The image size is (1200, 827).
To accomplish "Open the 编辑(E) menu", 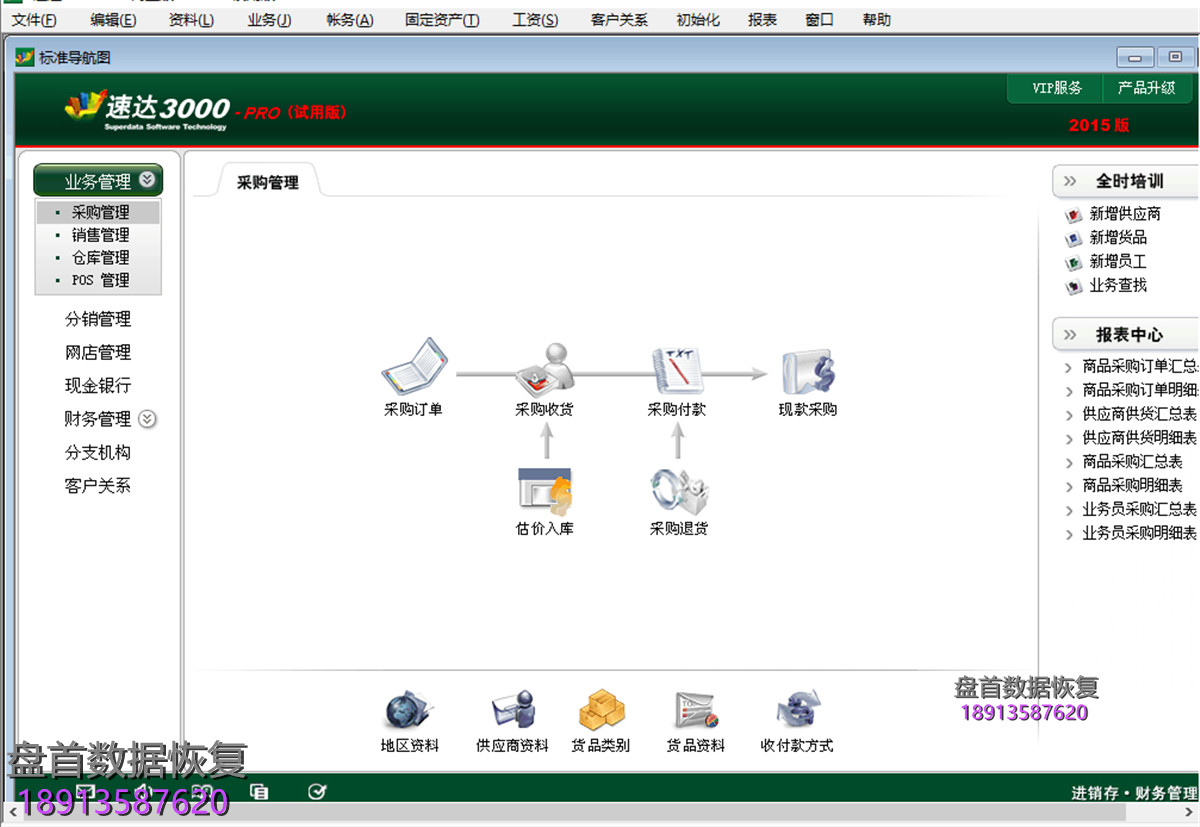I will tap(113, 20).
